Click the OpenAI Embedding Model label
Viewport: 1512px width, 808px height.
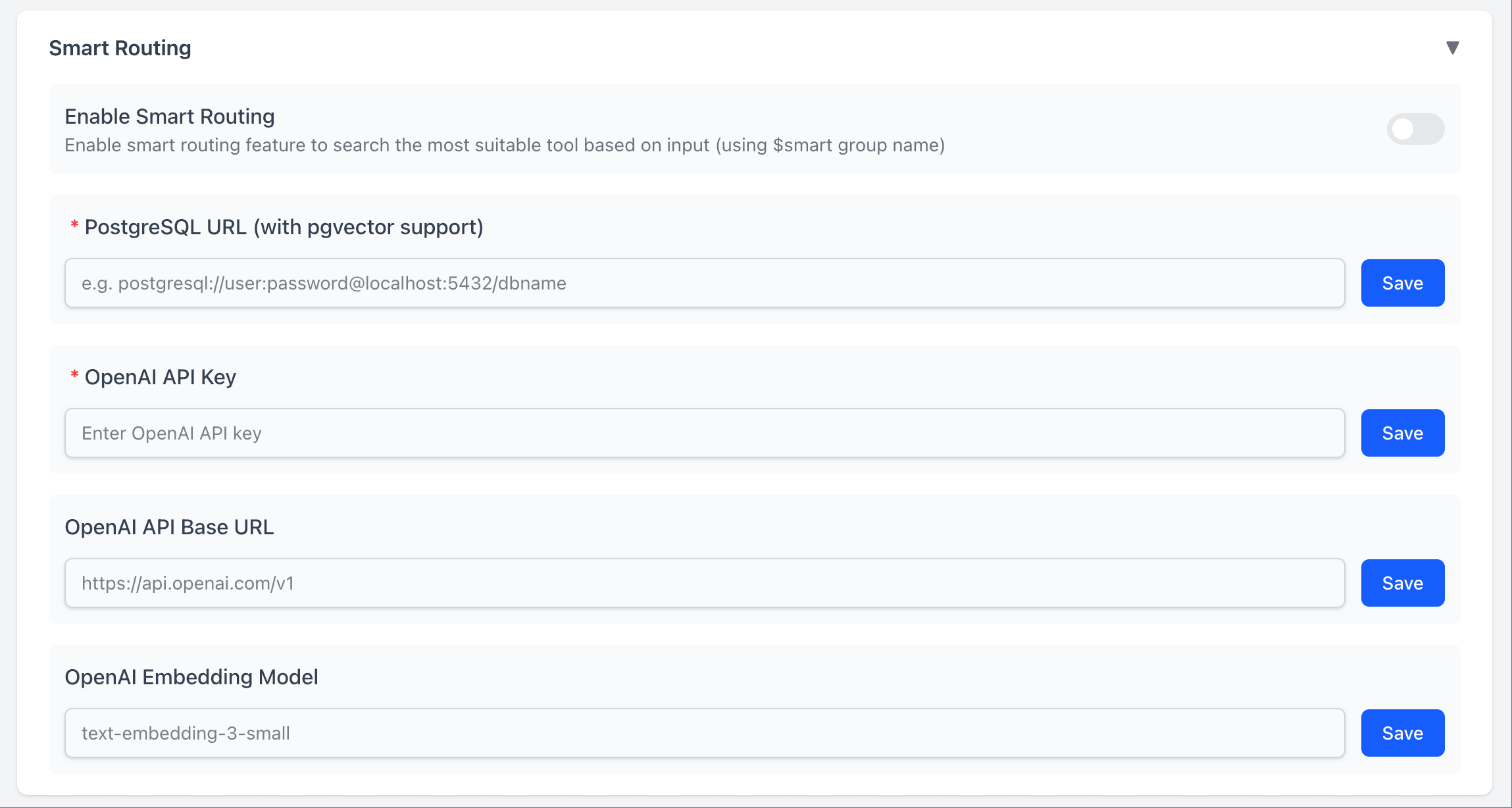coord(191,677)
